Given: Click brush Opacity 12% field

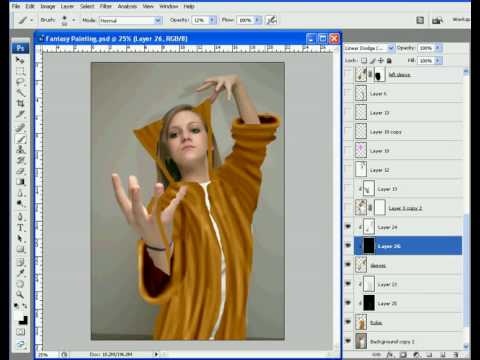Looking at the screenshot, I should click(x=200, y=20).
